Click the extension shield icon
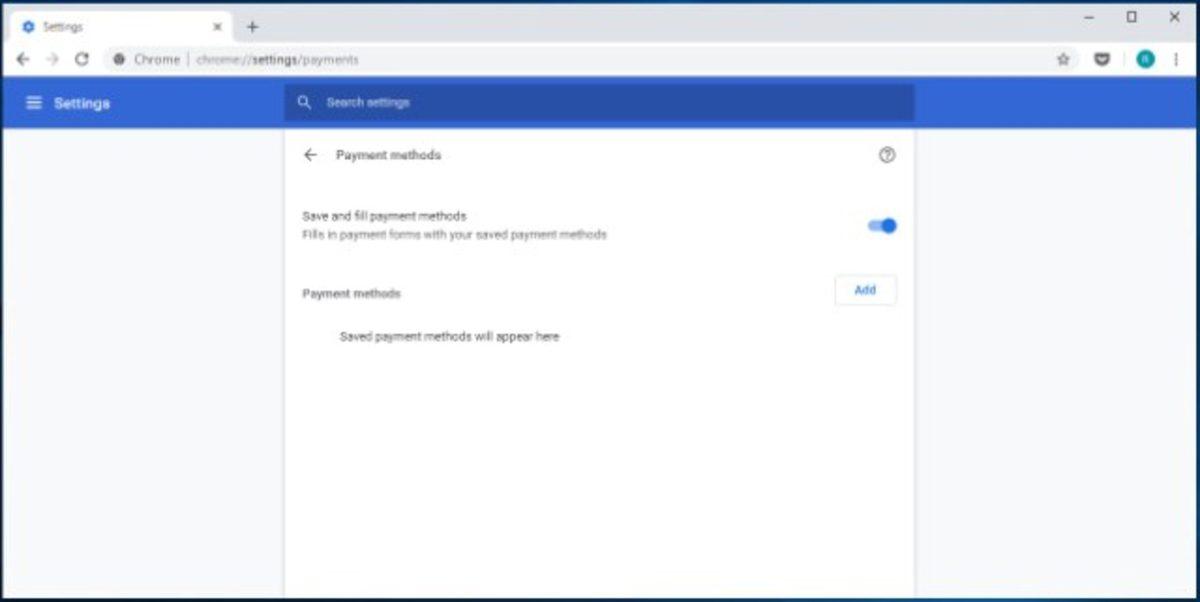The width and height of the screenshot is (1200, 602). (1103, 59)
